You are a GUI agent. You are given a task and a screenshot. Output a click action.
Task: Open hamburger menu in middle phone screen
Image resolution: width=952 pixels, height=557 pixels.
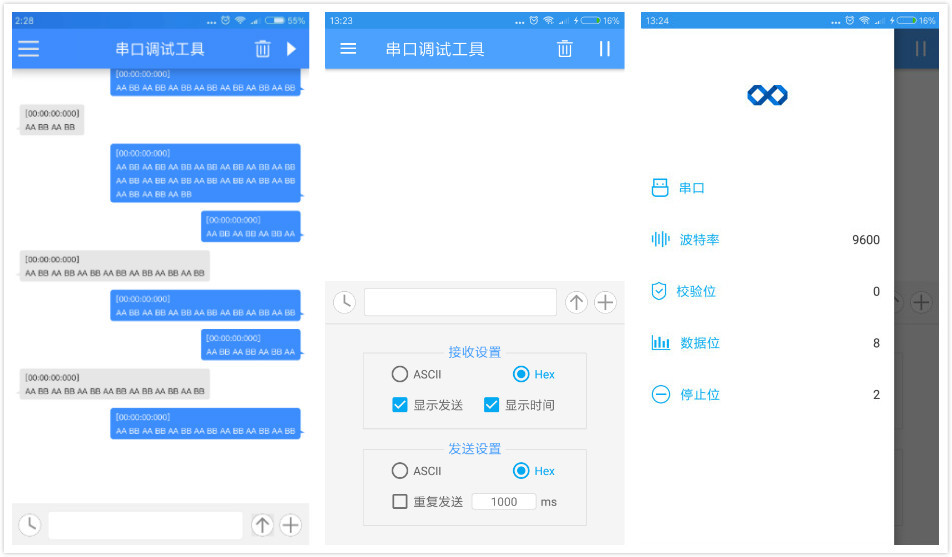(x=348, y=49)
